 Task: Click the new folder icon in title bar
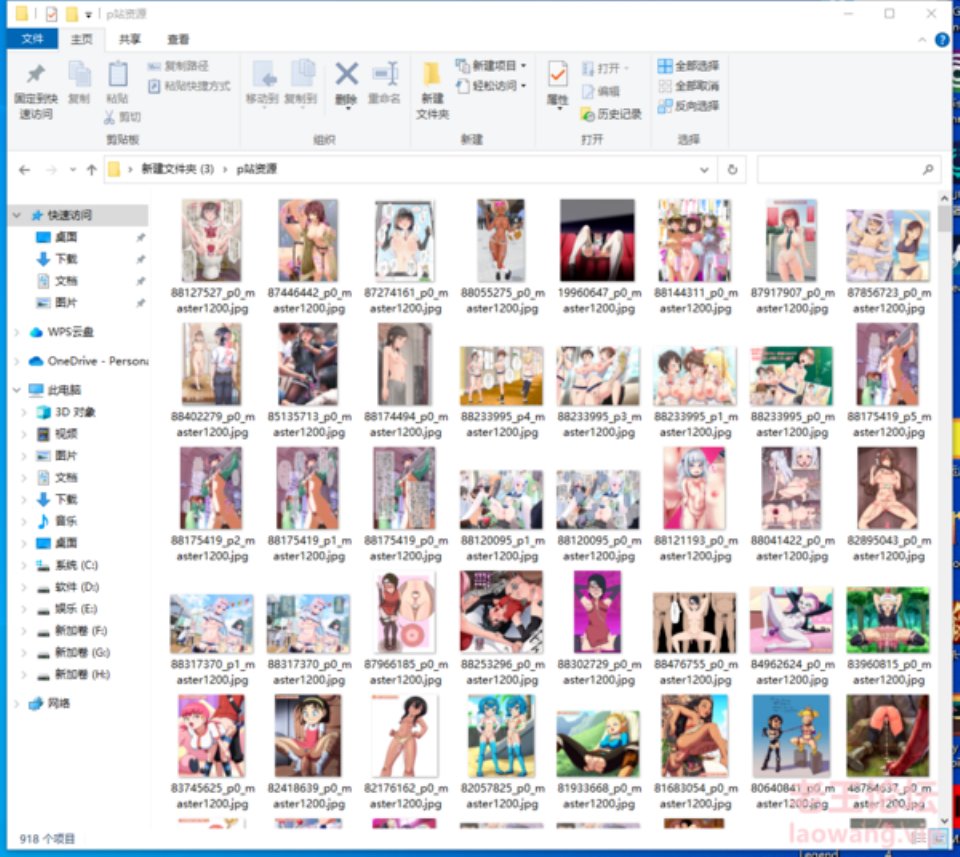[x=72, y=13]
